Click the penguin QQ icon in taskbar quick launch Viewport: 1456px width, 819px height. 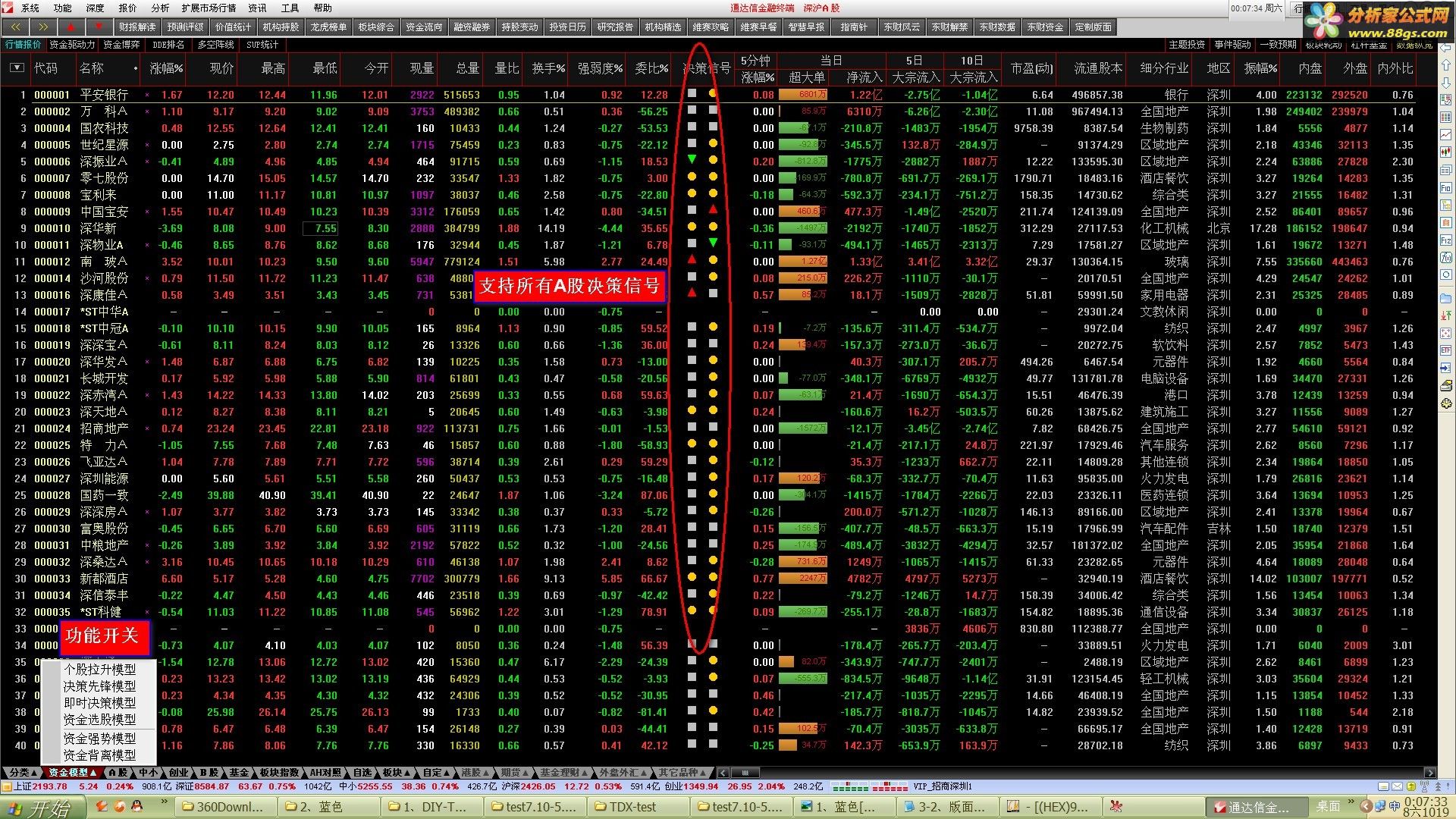tap(137, 806)
